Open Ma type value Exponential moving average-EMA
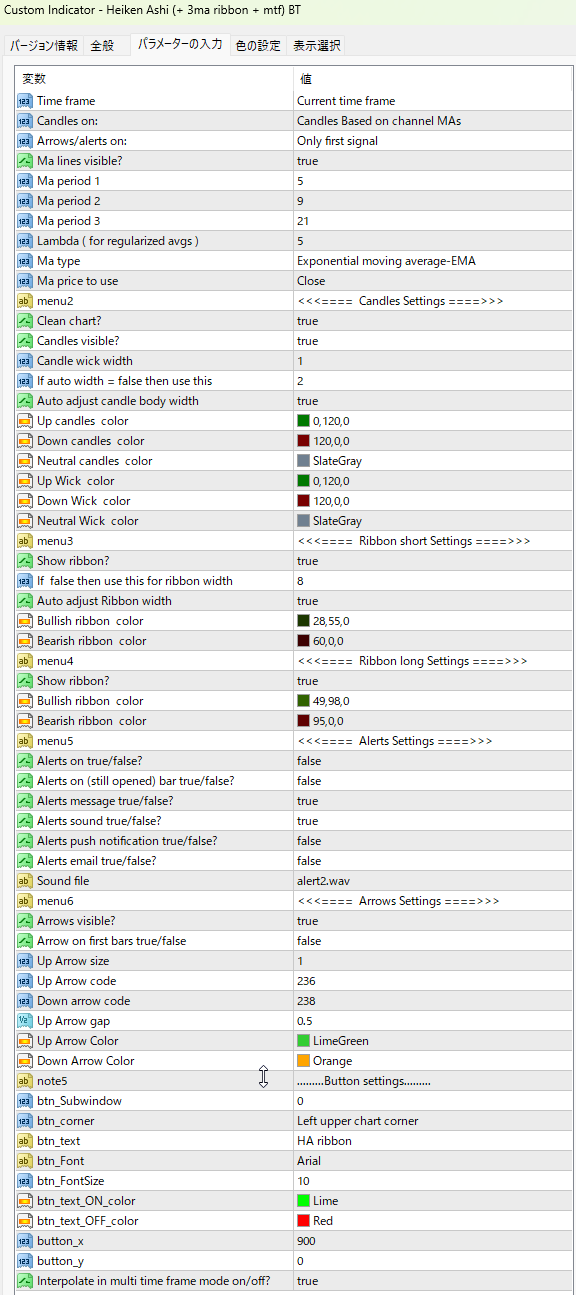Viewport: 576px width, 1295px height. click(432, 261)
